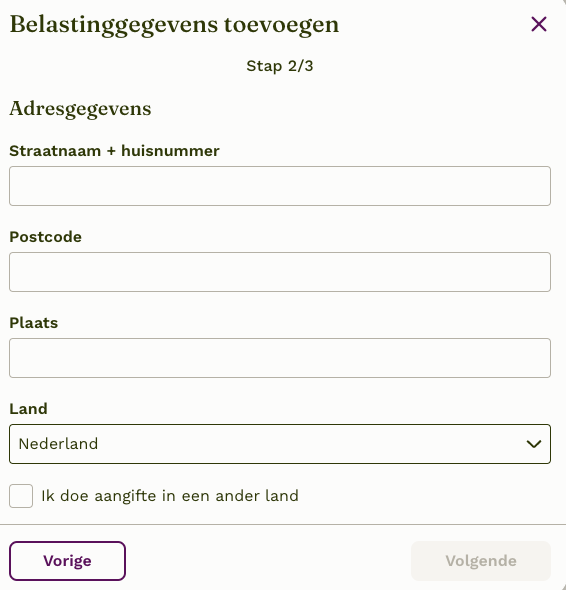Image resolution: width=566 pixels, height=590 pixels.
Task: Click the 'Straatnaam + huisnummer' label
Action: (114, 151)
